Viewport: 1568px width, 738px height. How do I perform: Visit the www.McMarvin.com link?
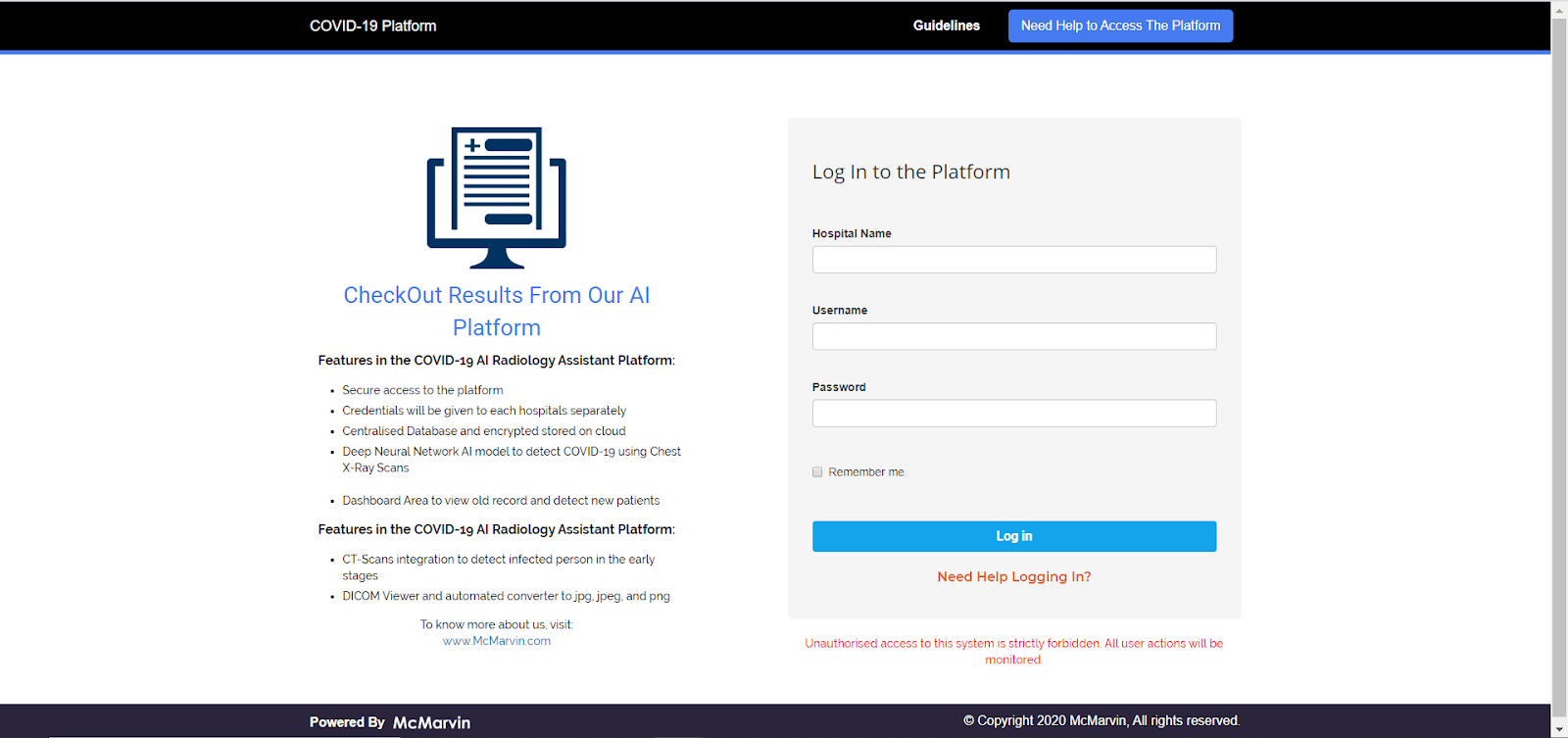point(497,641)
